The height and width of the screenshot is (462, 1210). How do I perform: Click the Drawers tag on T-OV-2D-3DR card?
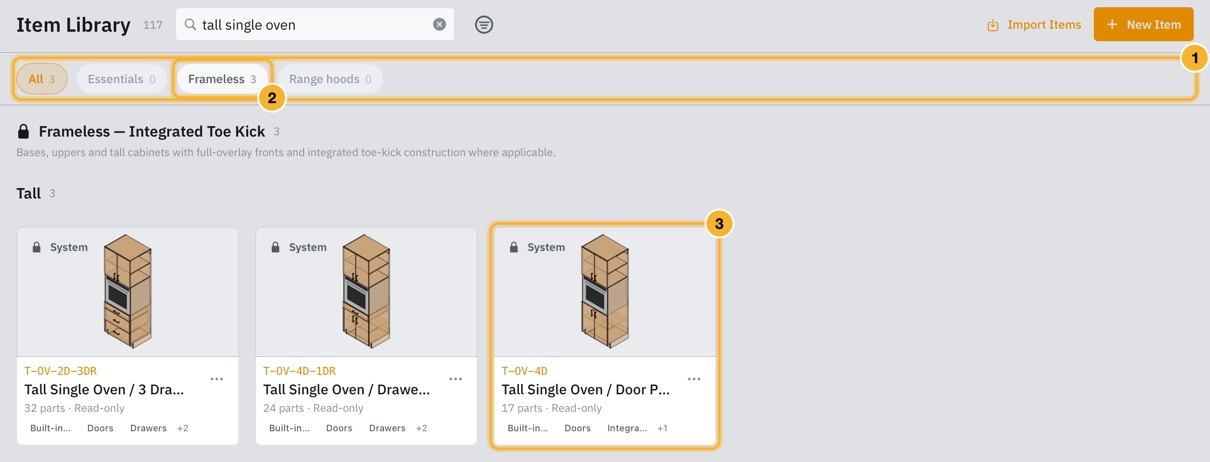pyautogui.click(x=148, y=428)
